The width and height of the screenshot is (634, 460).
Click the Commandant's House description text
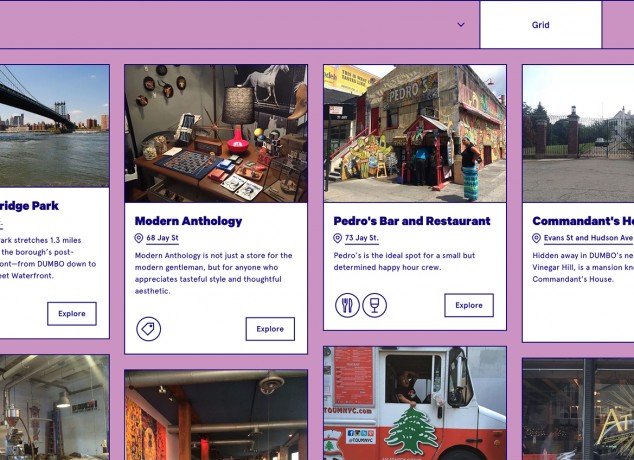(x=583, y=267)
